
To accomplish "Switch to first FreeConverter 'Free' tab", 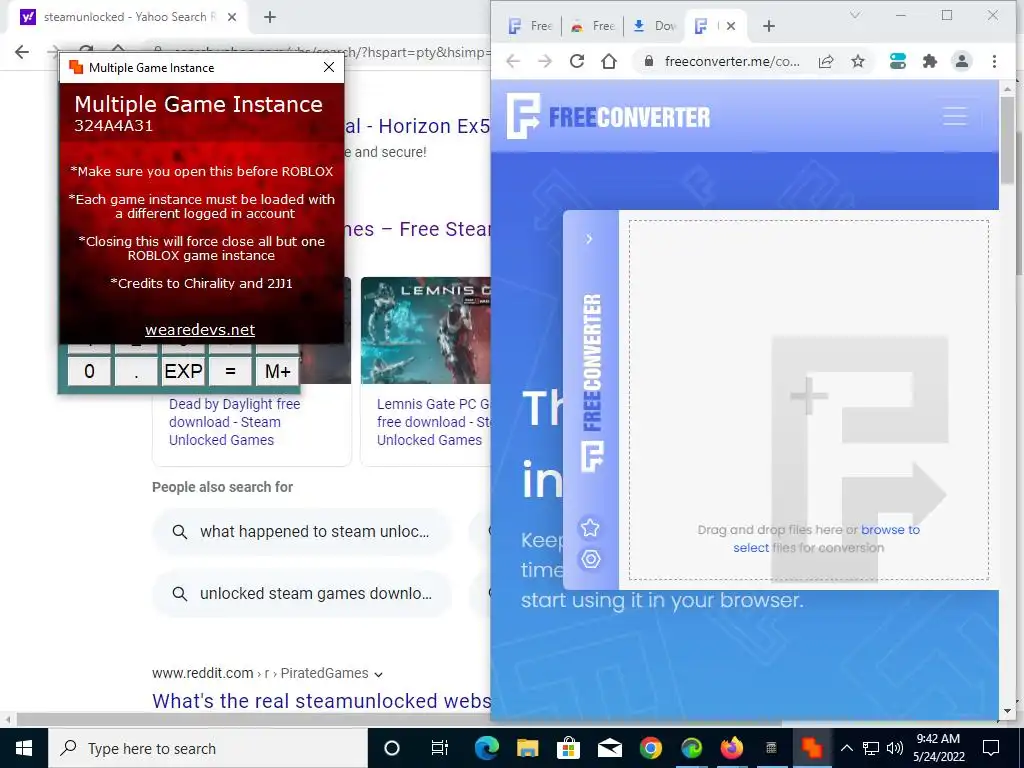I will pyautogui.click(x=530, y=26).
